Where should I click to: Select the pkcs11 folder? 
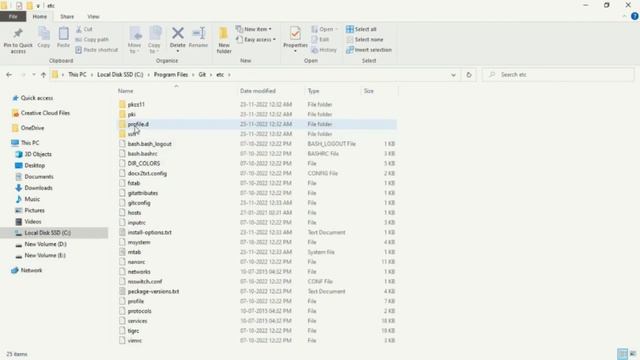point(136,104)
